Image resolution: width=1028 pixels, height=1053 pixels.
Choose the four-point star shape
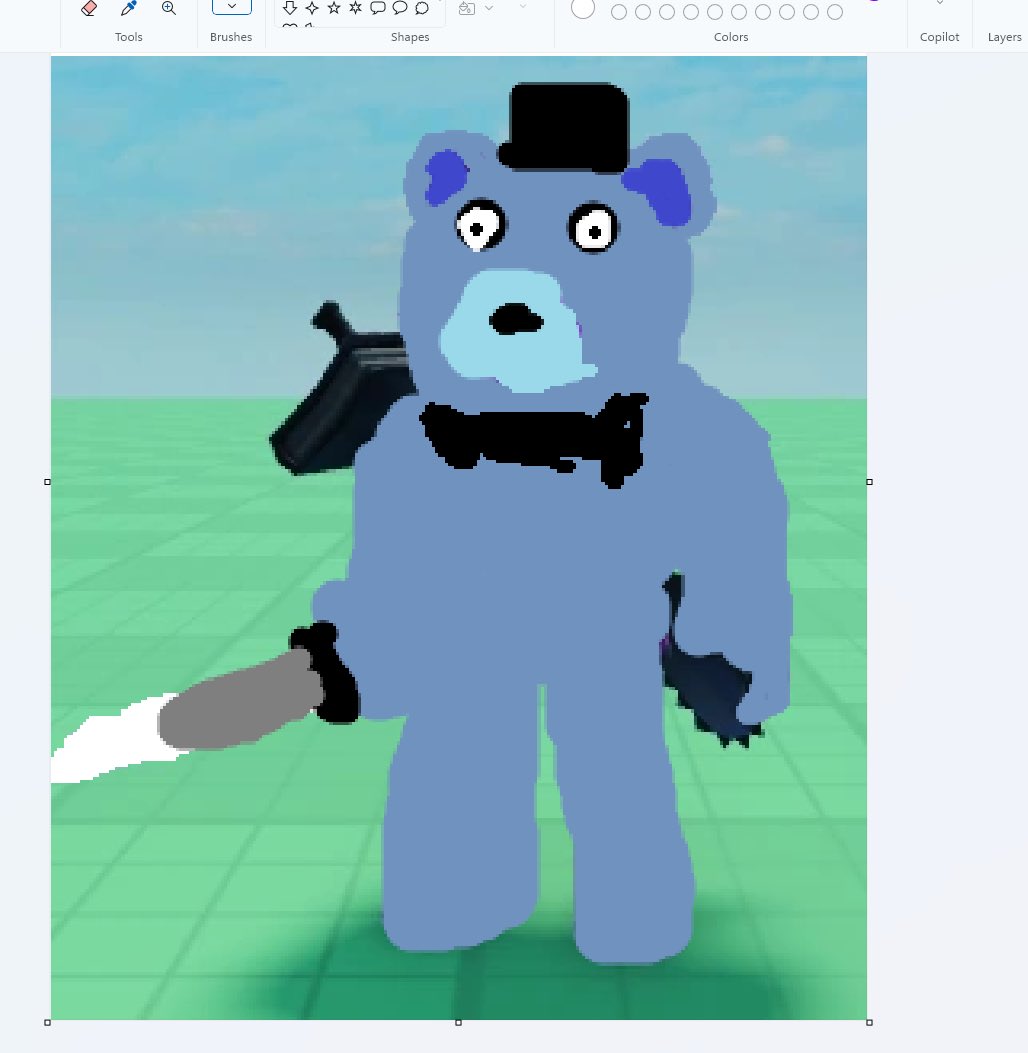click(312, 8)
